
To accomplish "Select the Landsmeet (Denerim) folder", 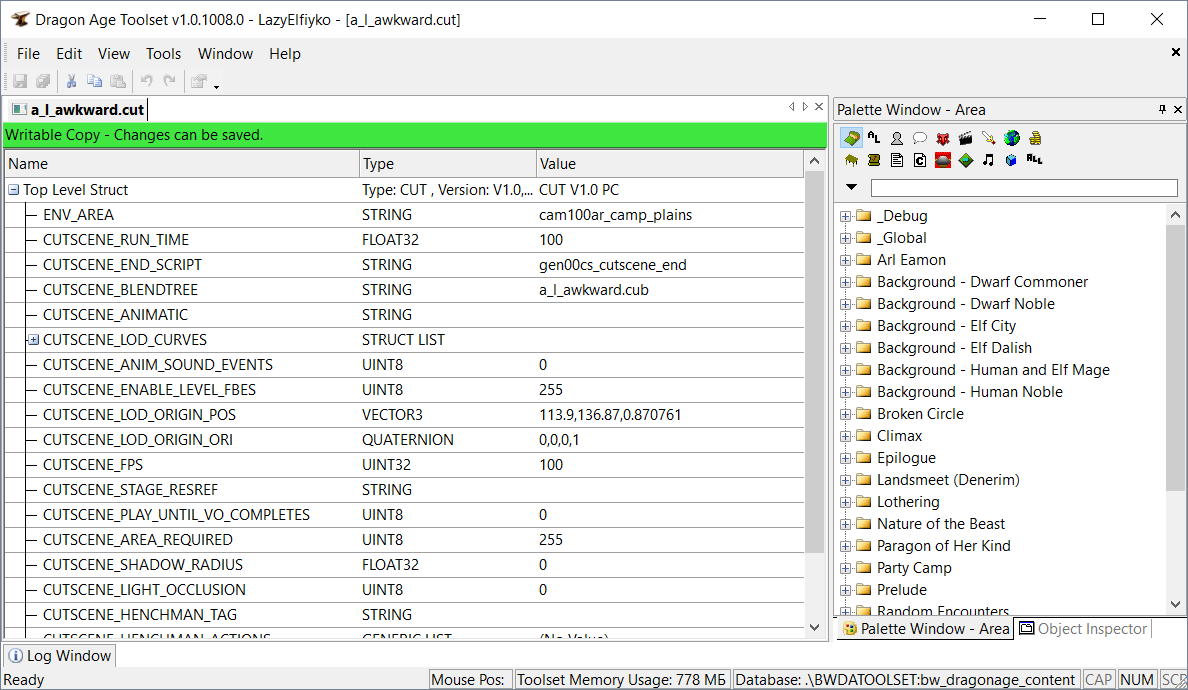I will (x=948, y=480).
